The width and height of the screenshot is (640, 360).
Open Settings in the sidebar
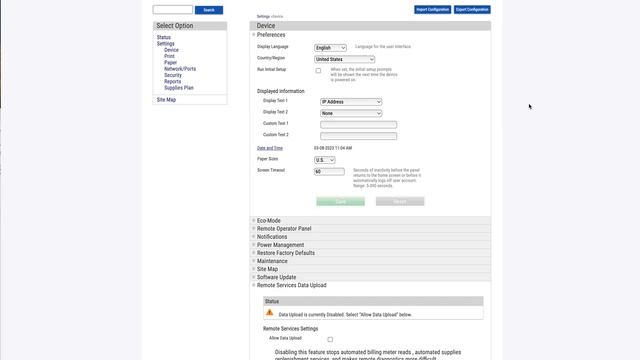point(165,44)
